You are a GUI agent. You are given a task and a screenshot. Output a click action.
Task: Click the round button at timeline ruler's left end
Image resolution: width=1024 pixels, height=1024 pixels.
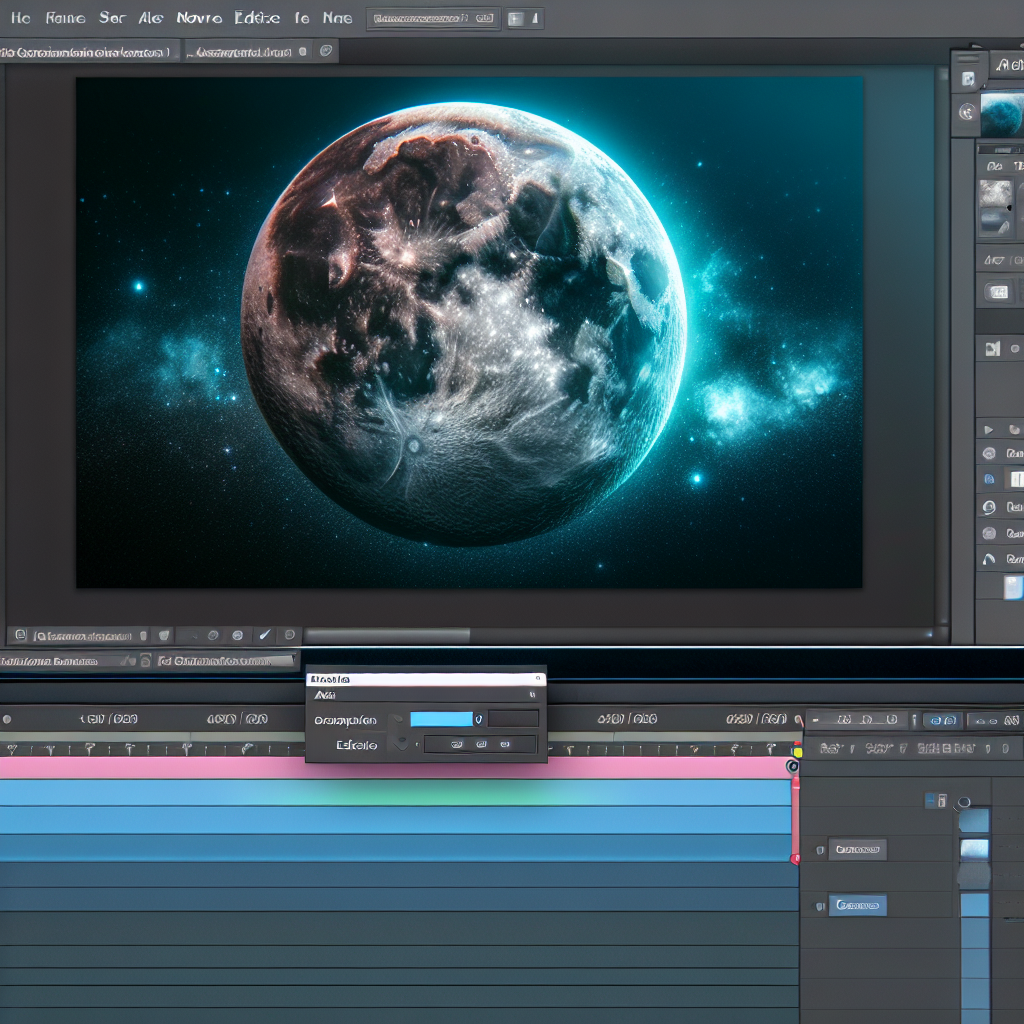tap(7, 719)
